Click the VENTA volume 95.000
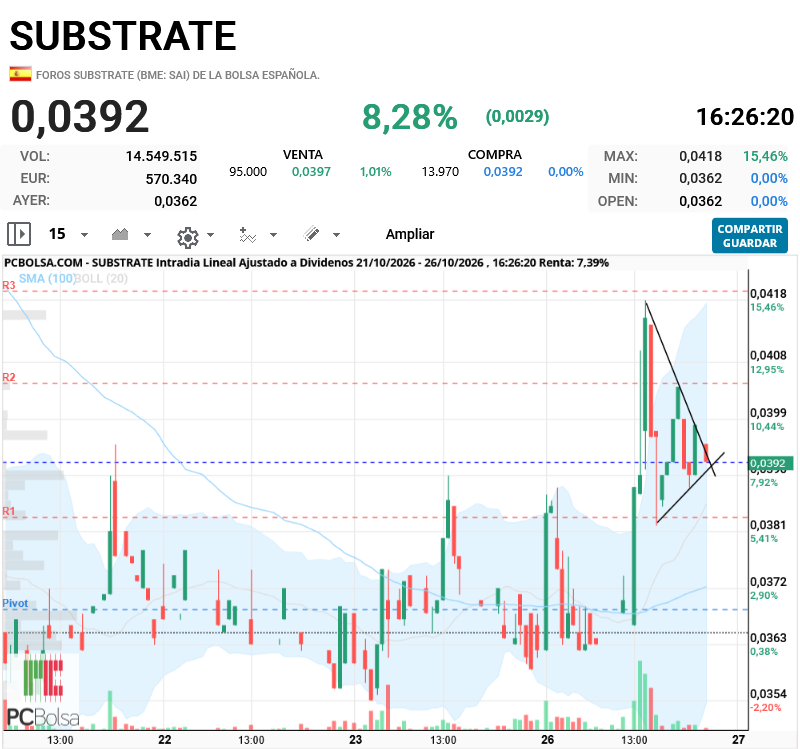 pyautogui.click(x=248, y=172)
